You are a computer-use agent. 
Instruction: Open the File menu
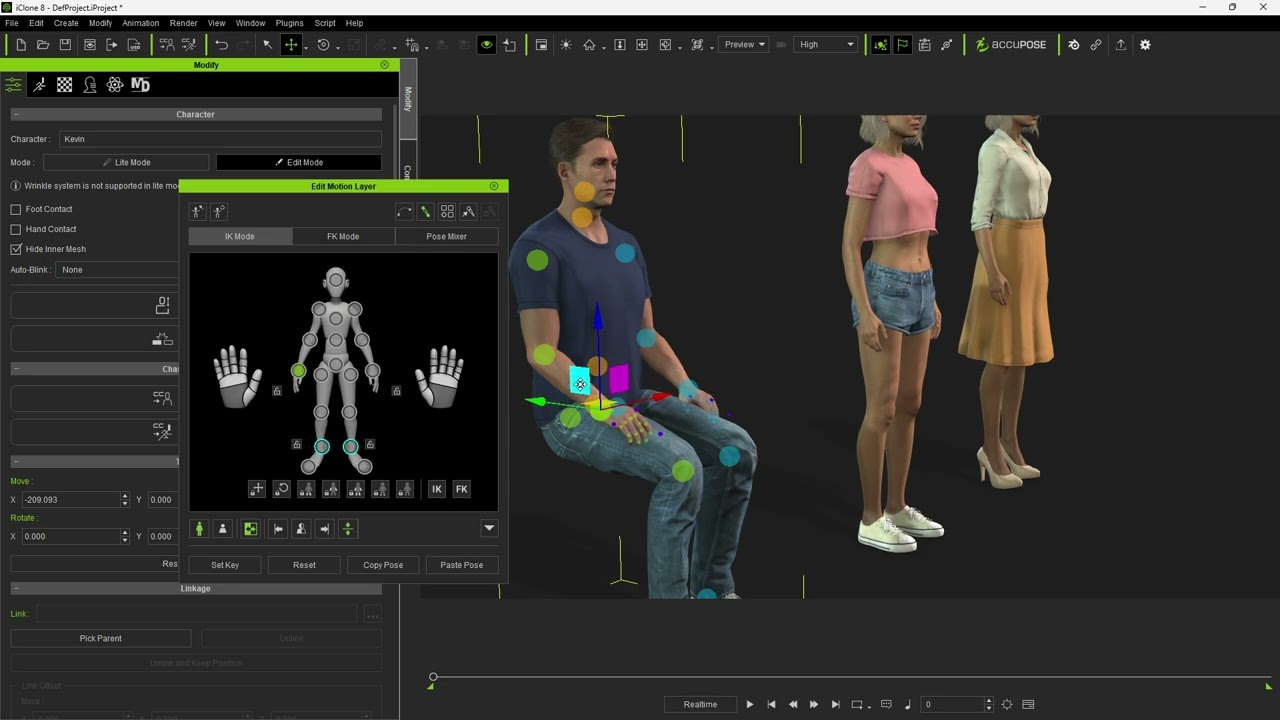point(12,23)
